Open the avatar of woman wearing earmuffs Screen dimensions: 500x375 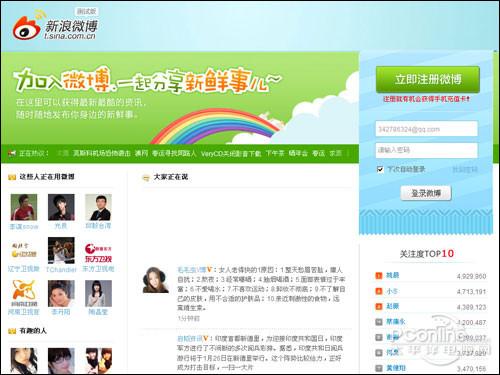coord(156,280)
